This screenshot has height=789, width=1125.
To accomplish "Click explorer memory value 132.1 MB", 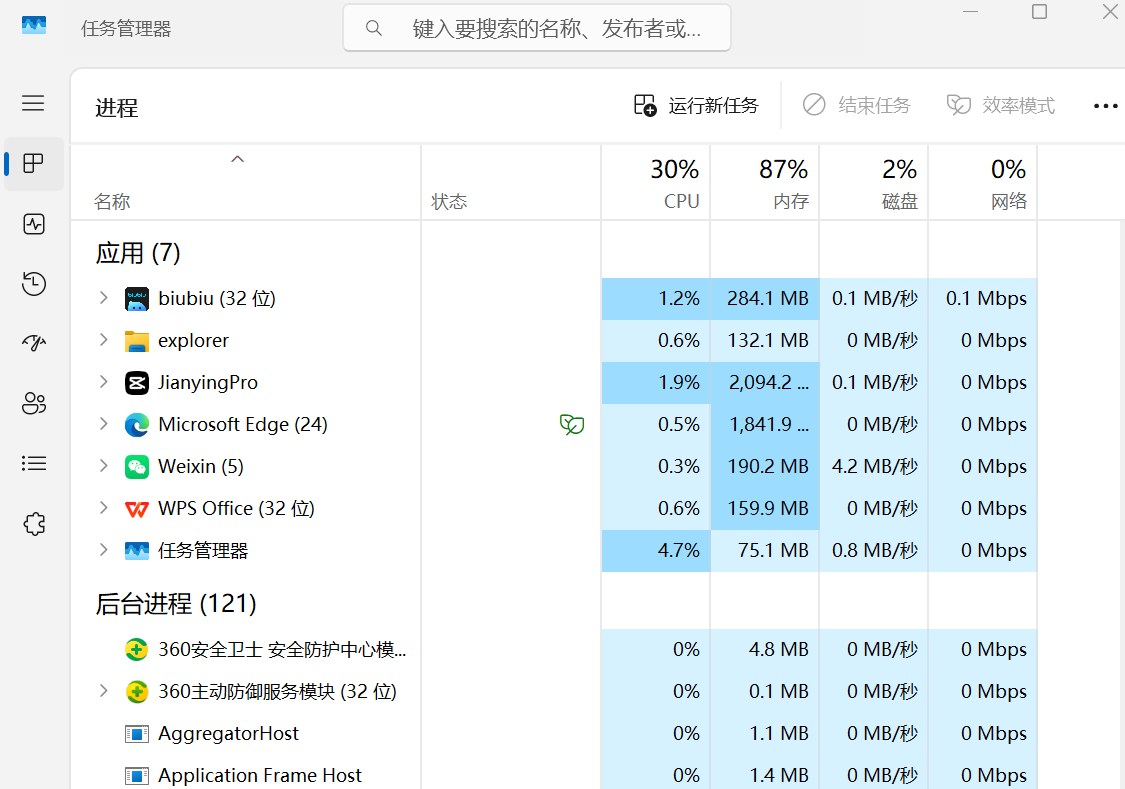I will 768,340.
